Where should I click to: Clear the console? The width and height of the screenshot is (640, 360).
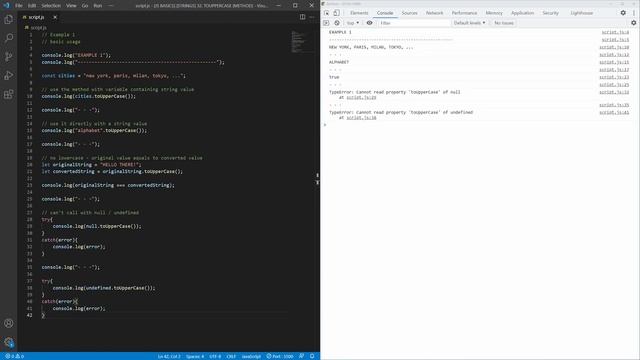[x=337, y=23]
